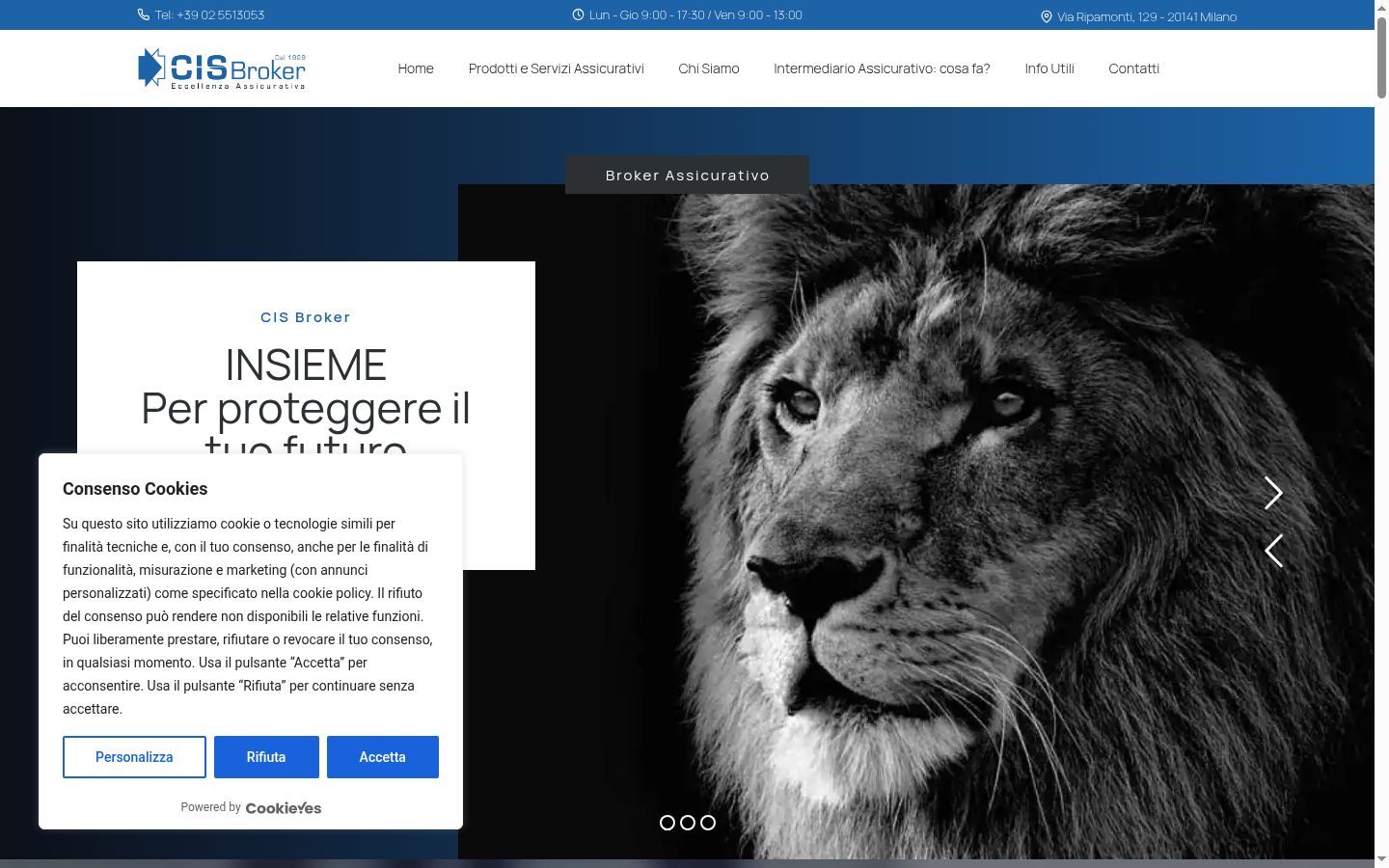Open Intermediario Assicurativo: cosa fa? link
Image resolution: width=1389 pixels, height=868 pixels.
[x=882, y=68]
